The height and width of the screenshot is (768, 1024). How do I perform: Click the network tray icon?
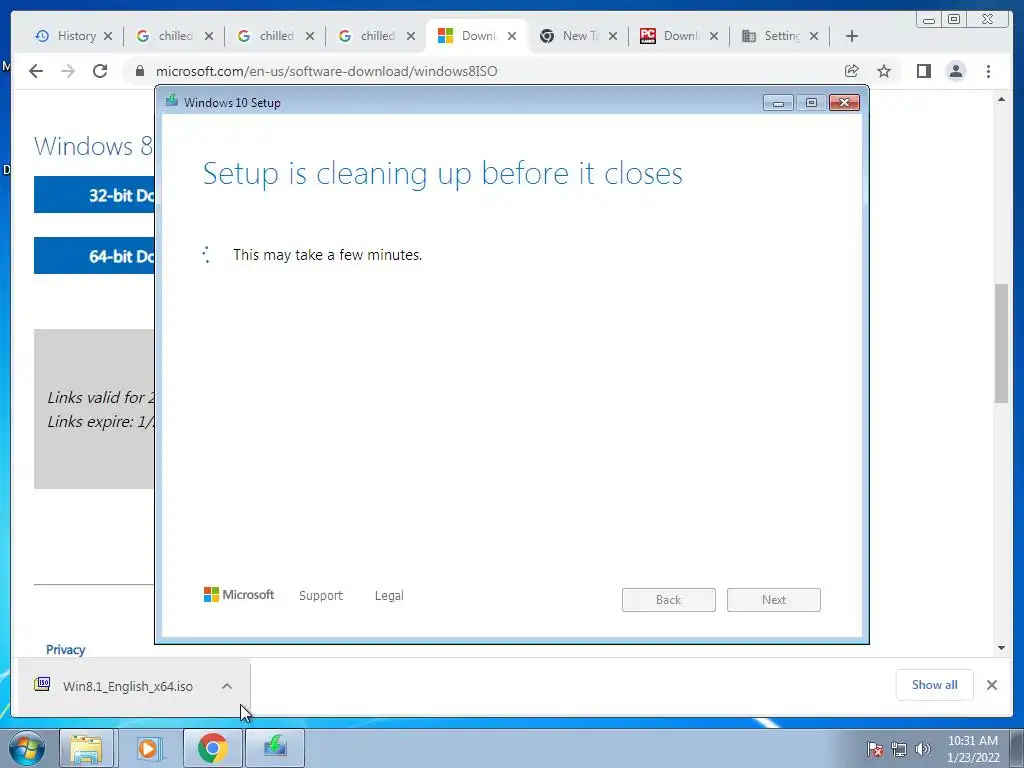coord(899,749)
